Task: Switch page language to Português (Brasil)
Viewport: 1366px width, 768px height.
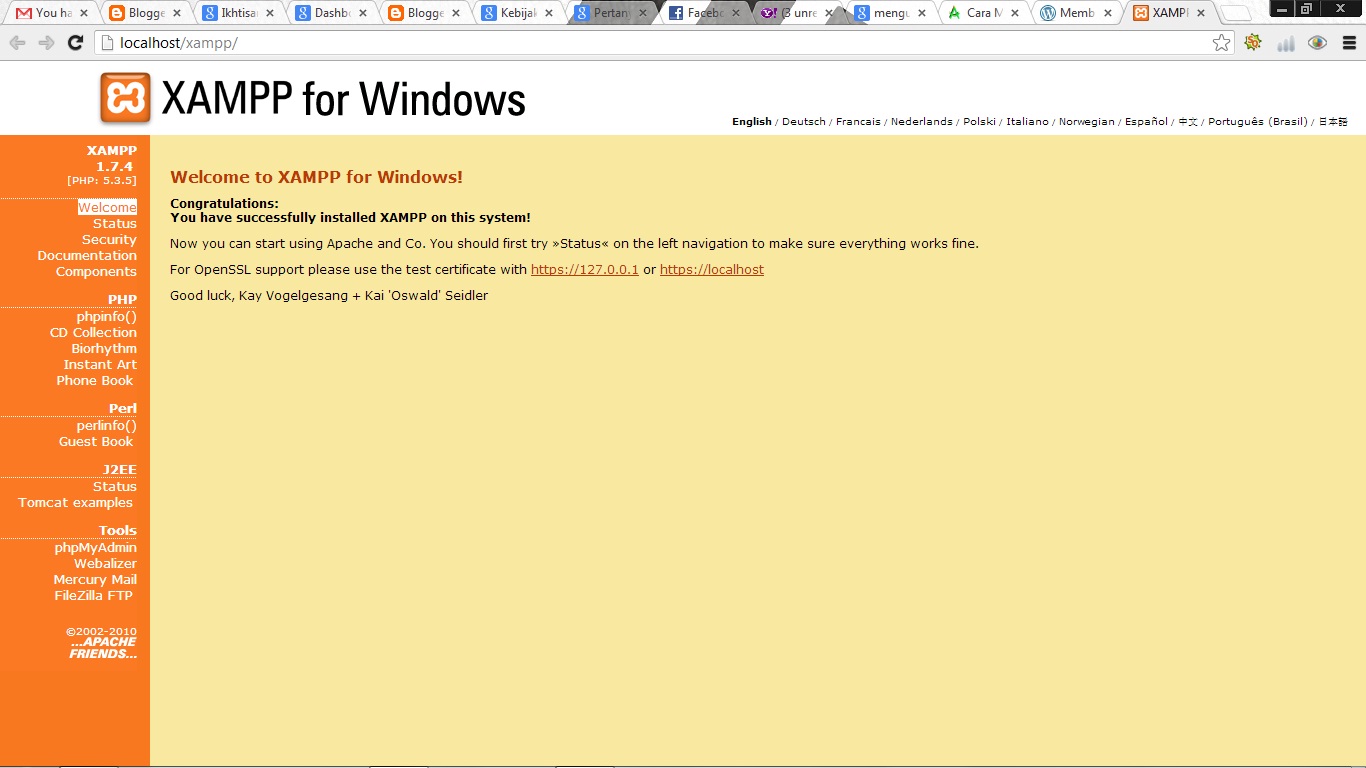Action: [x=1257, y=121]
